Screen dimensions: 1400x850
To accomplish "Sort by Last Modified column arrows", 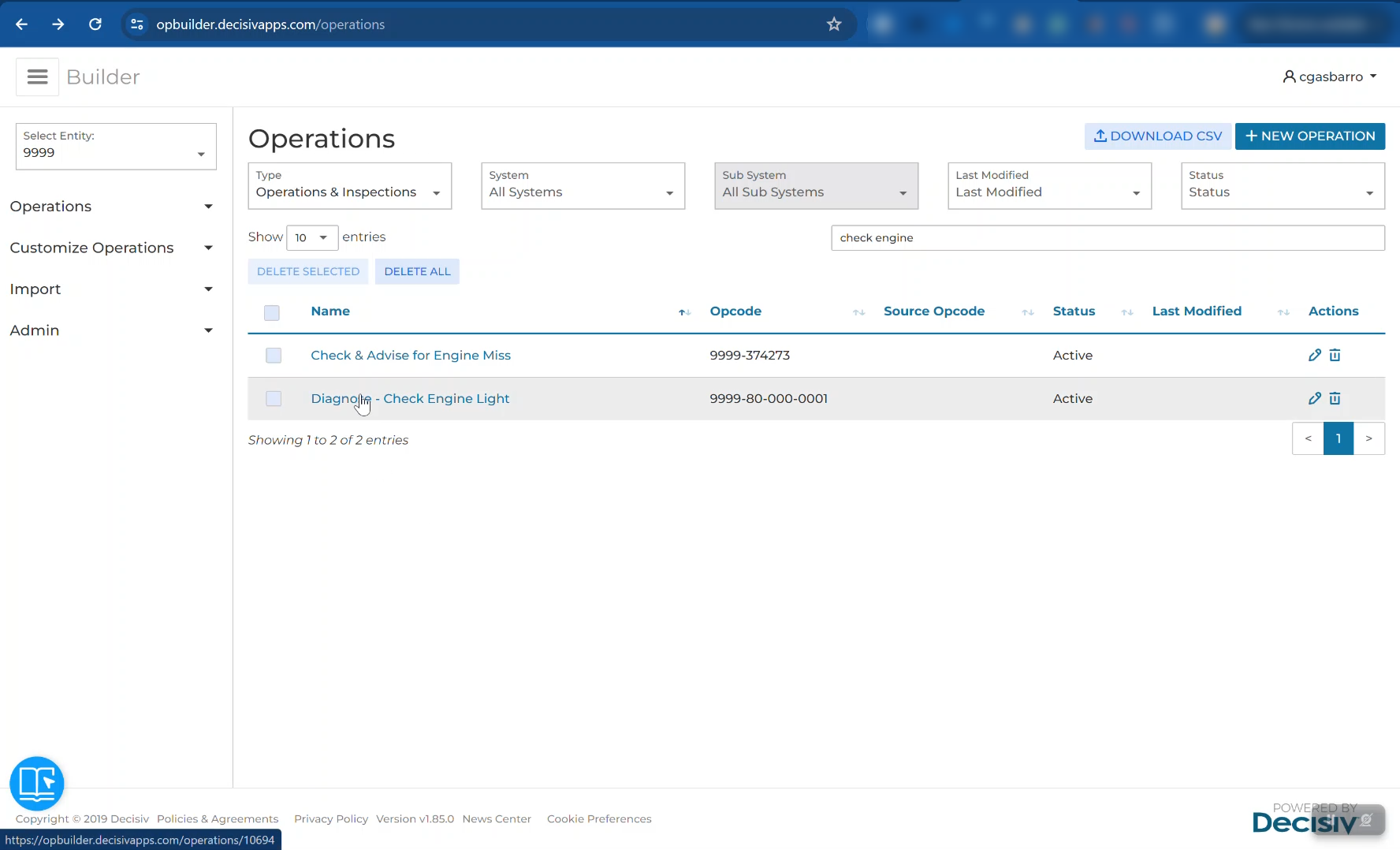I will (x=1283, y=312).
